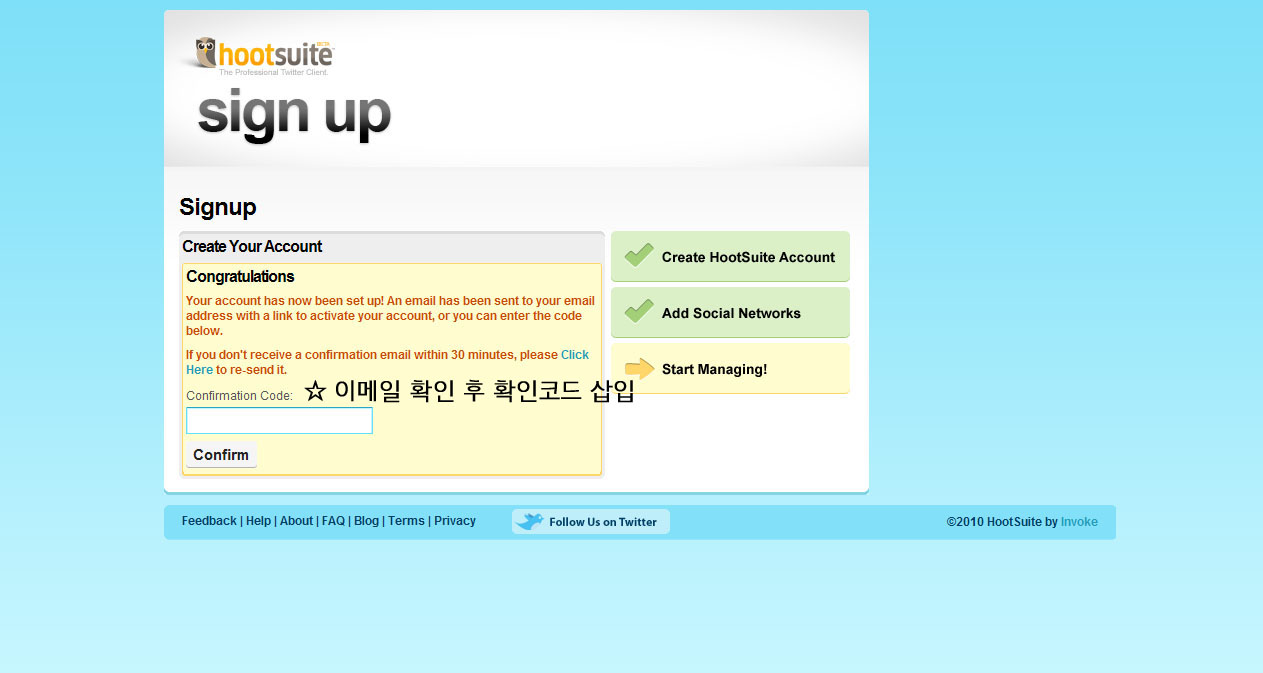1263x673 pixels.
Task: Click the ©2010 HootSuite copyright text
Action: [1002, 522]
